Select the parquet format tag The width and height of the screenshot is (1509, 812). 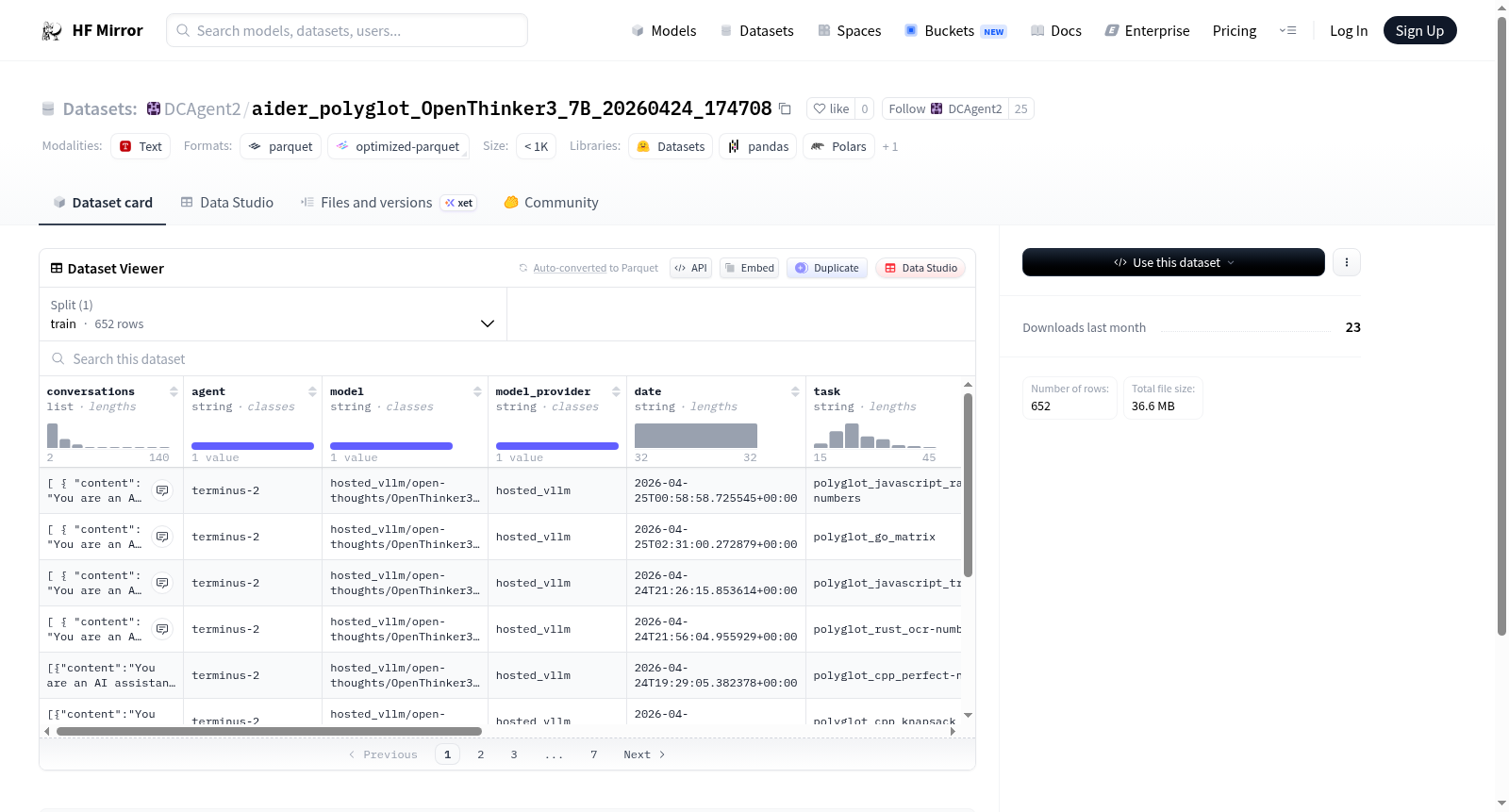[x=281, y=146]
